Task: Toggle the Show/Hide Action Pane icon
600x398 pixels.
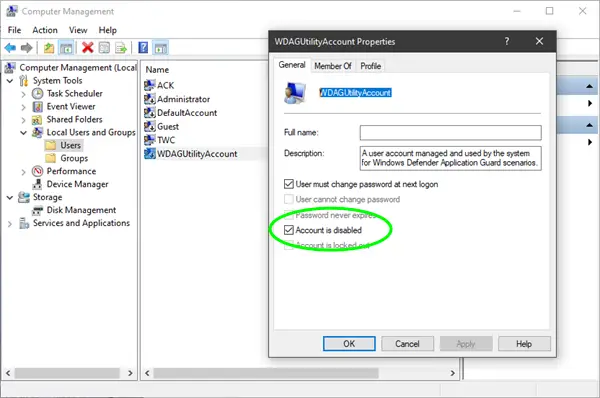Action: point(161,48)
